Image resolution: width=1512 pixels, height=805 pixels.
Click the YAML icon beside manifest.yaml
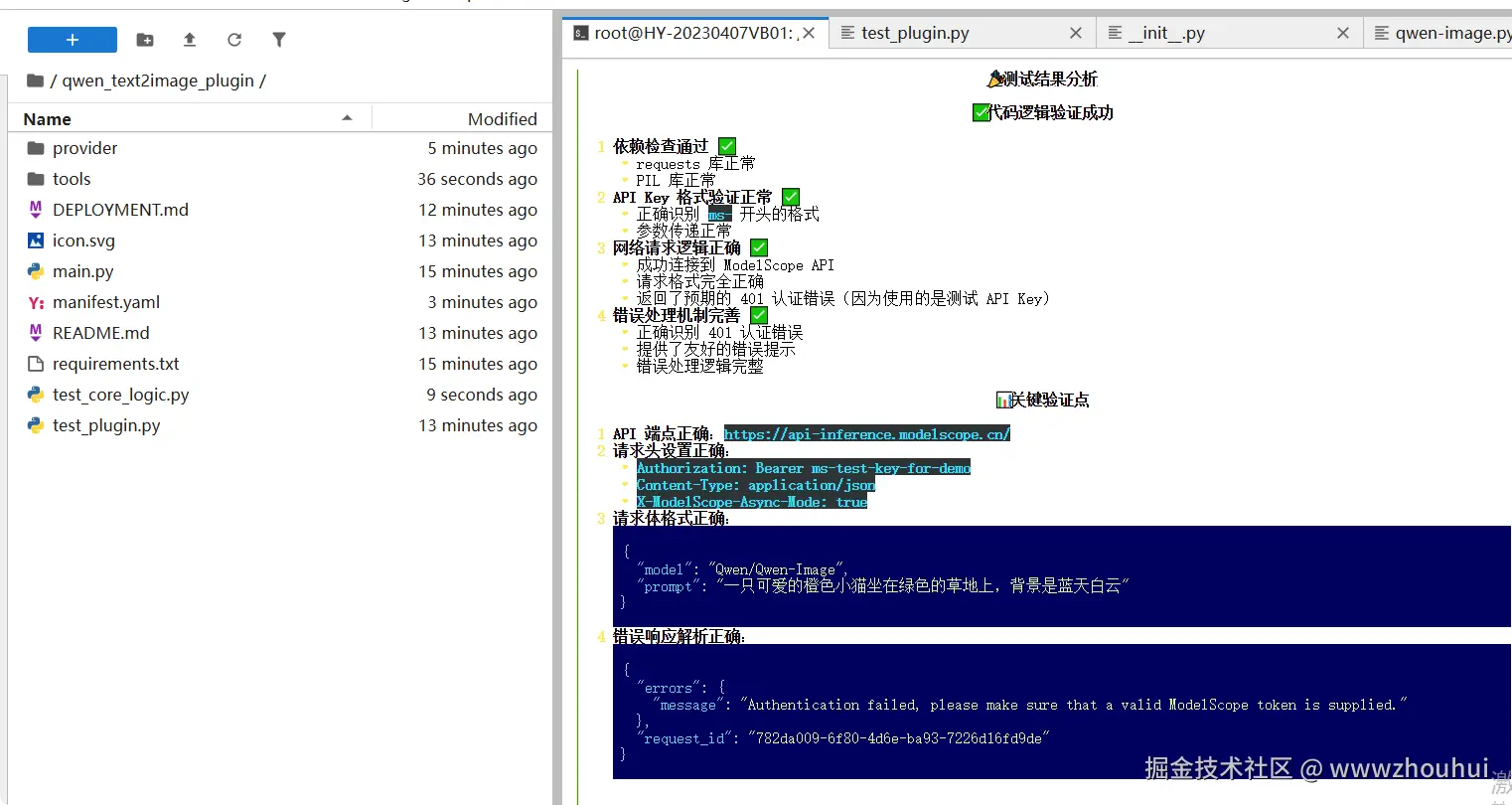click(36, 302)
